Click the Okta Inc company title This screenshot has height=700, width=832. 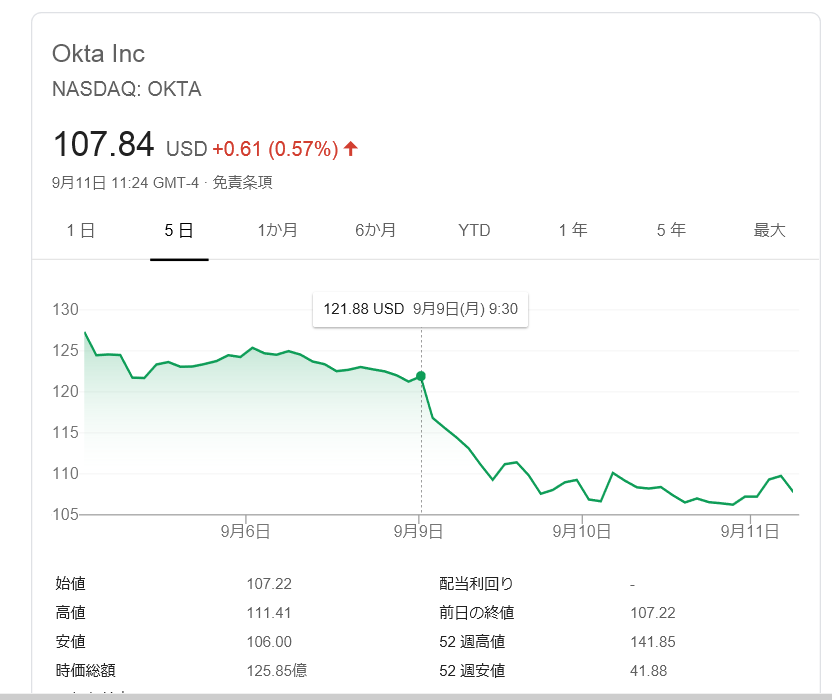coord(98,54)
